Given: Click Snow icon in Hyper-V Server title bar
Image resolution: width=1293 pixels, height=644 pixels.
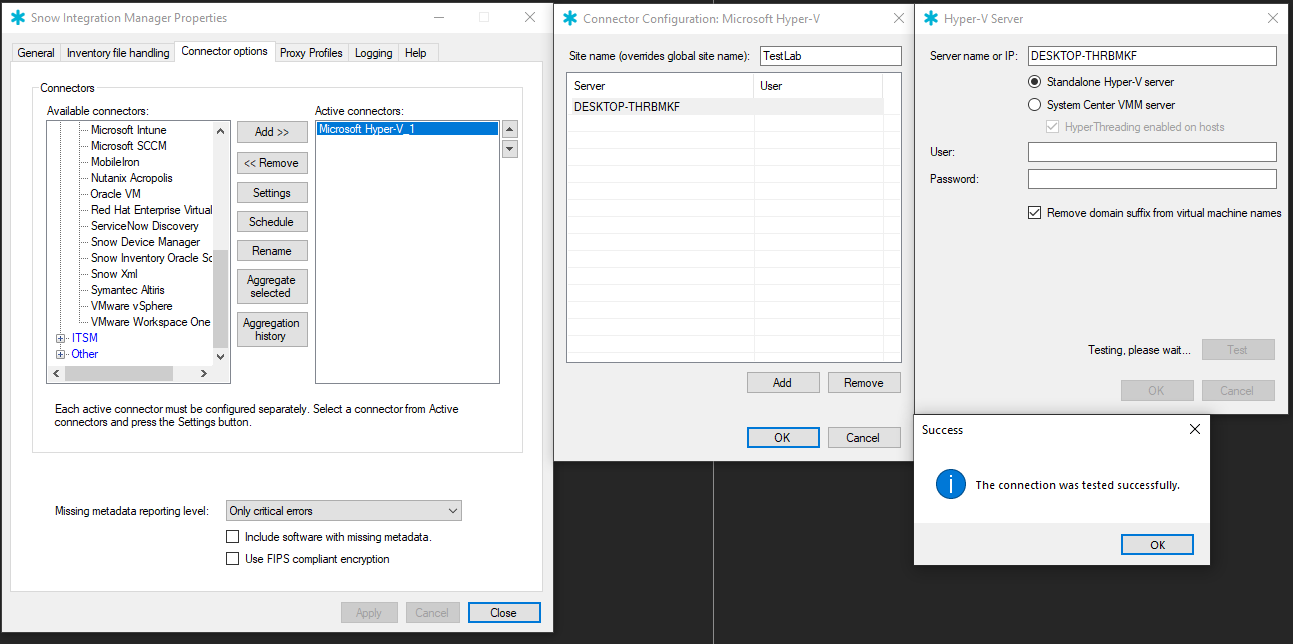Looking at the screenshot, I should [931, 18].
